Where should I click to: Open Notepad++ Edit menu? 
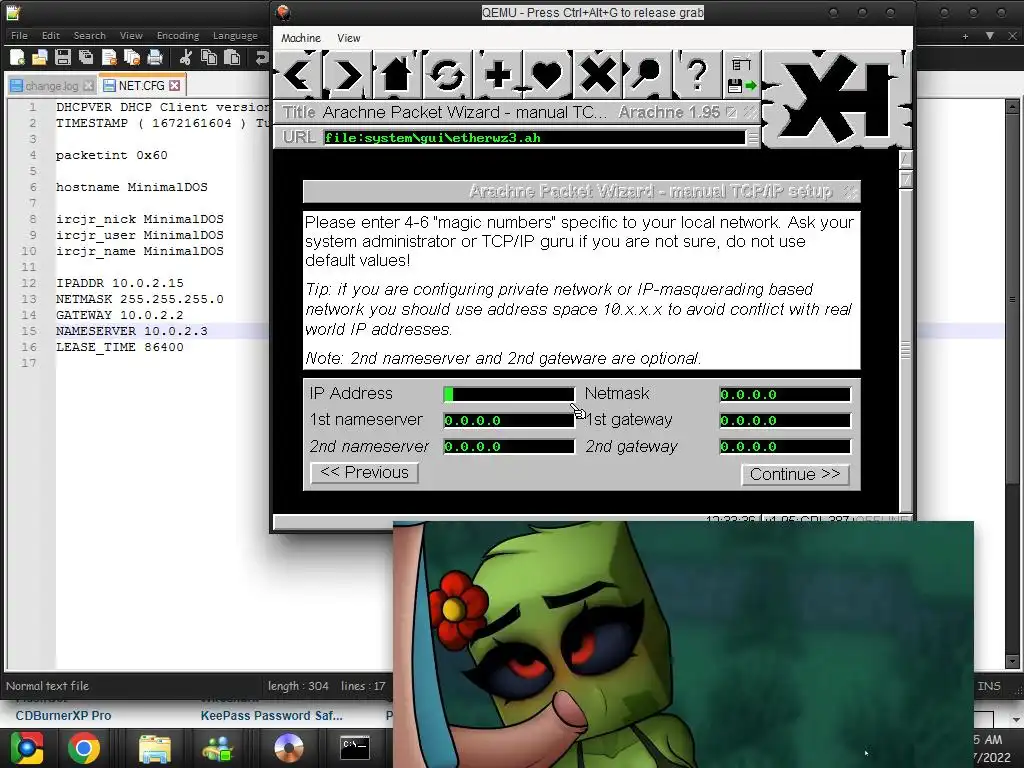pyautogui.click(x=50, y=35)
